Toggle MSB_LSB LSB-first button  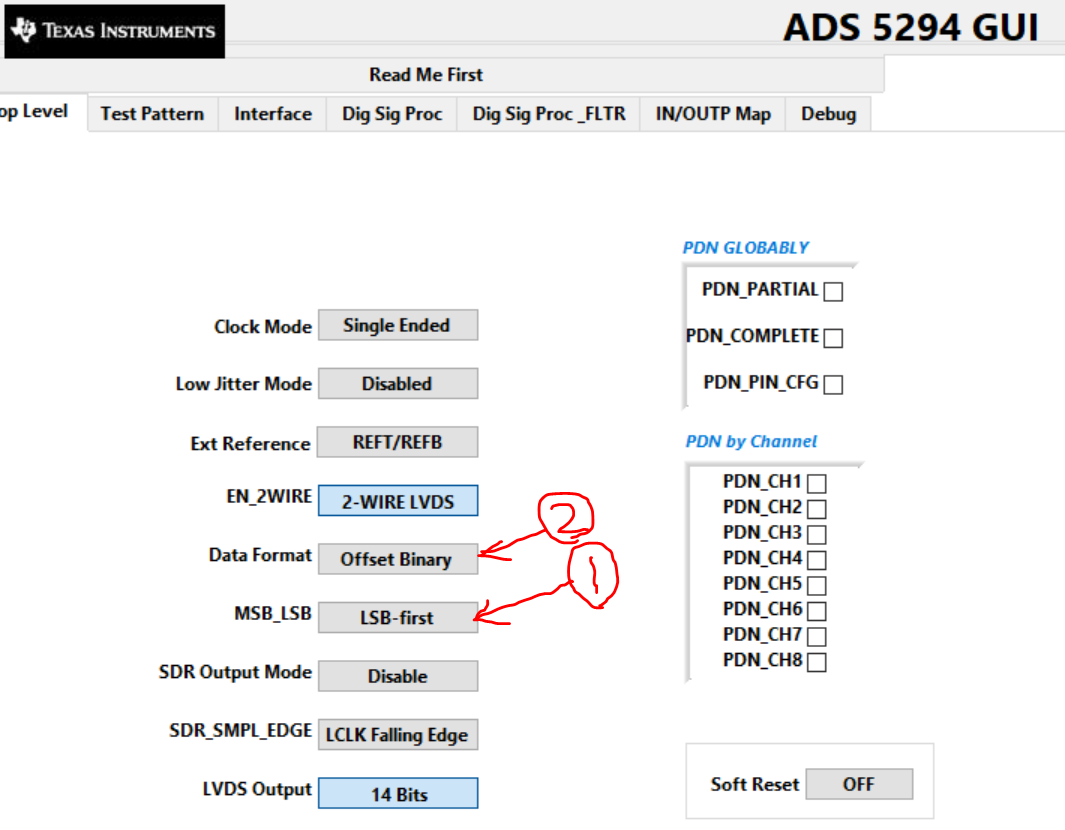[x=398, y=617]
